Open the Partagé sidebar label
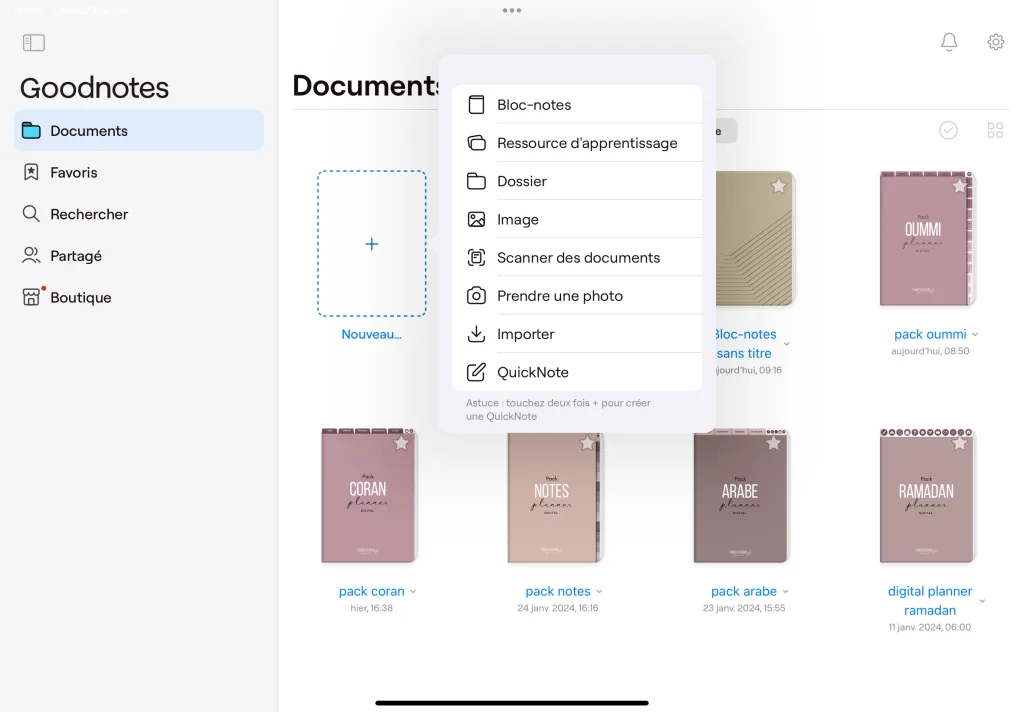 coord(76,256)
